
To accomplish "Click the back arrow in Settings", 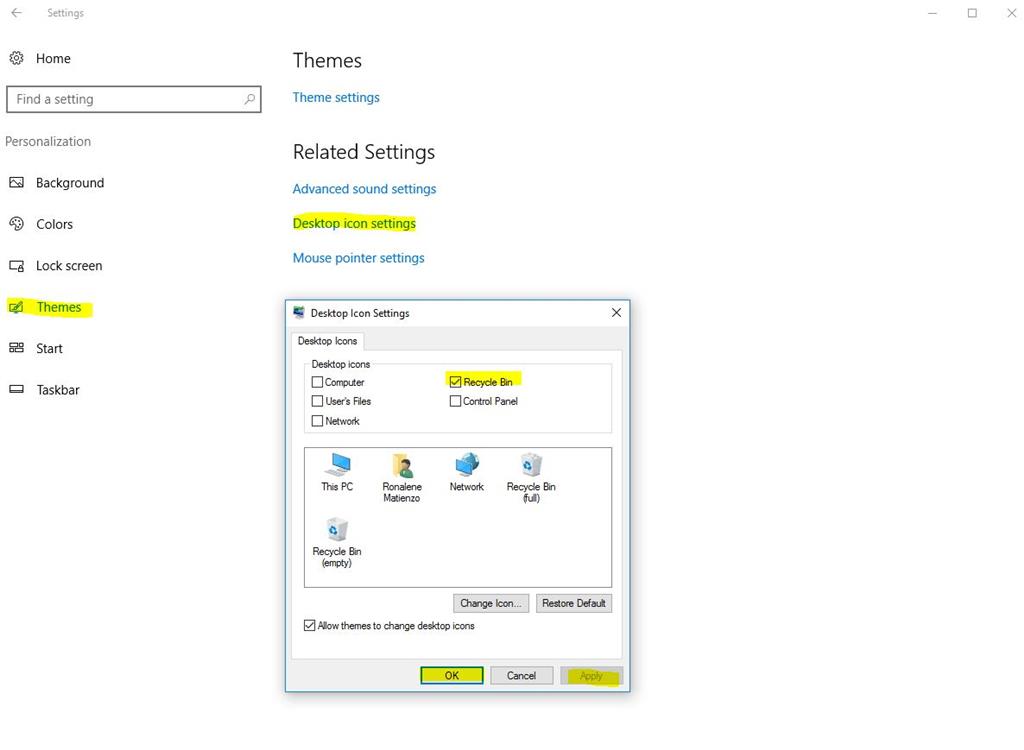I will [x=16, y=12].
